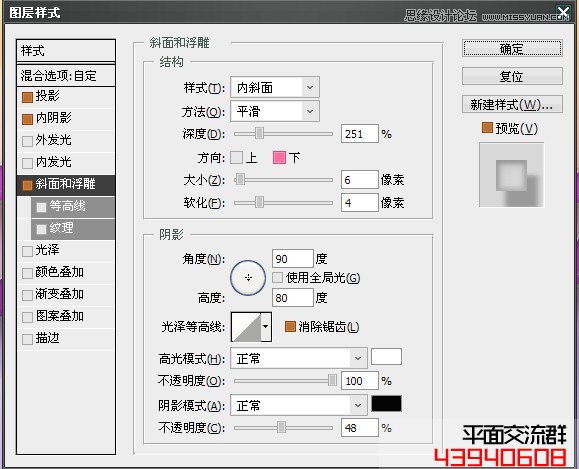Click the 大小 (Size) slider handle
The image size is (579, 469).
(x=240, y=180)
